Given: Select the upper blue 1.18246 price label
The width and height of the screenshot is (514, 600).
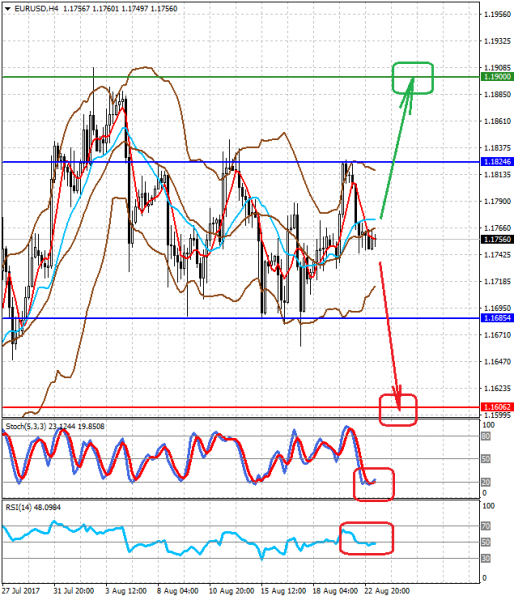Looking at the screenshot, I should pos(497,162).
